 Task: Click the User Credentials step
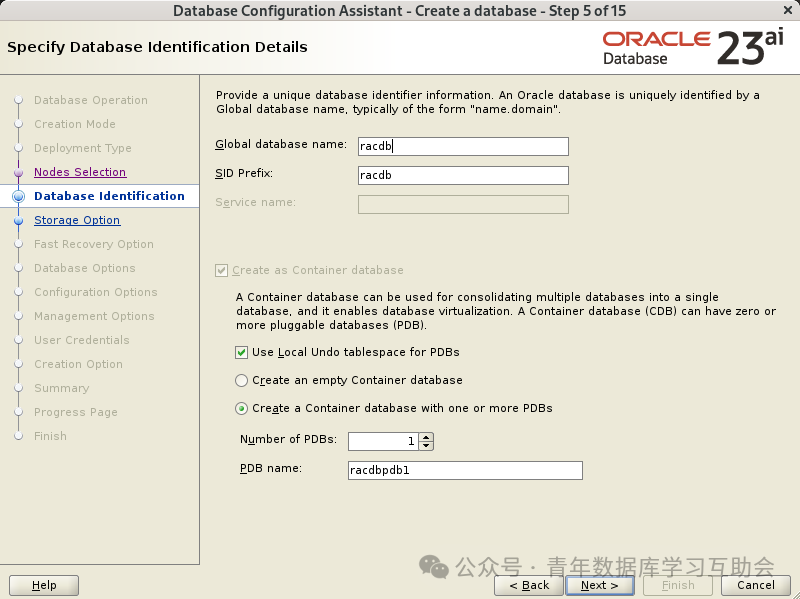[82, 340]
